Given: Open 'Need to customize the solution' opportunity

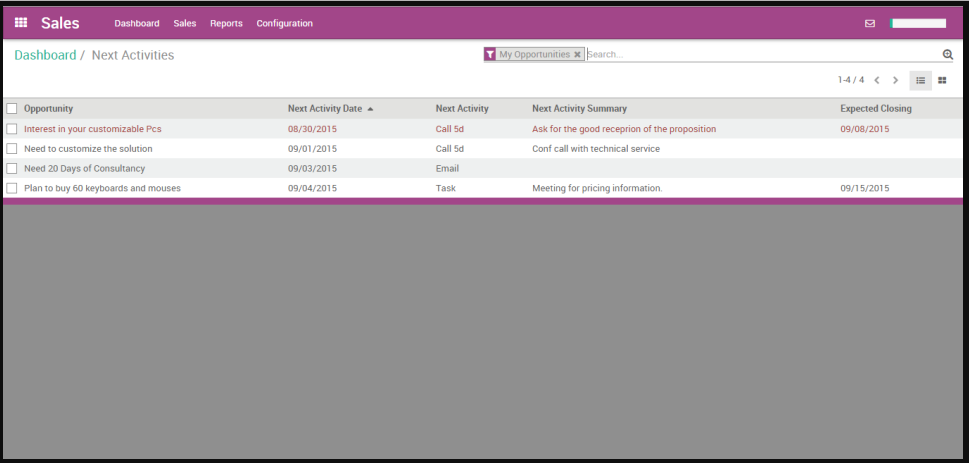Looking at the screenshot, I should point(88,149).
